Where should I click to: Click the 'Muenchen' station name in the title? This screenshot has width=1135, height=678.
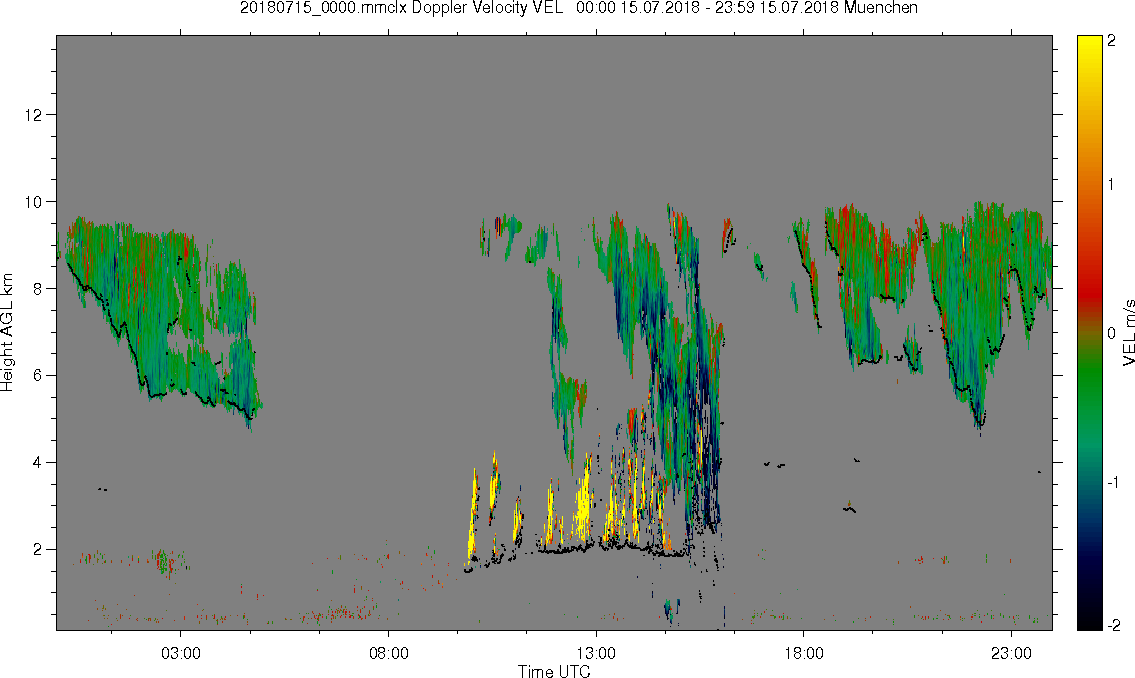[x=880, y=8]
